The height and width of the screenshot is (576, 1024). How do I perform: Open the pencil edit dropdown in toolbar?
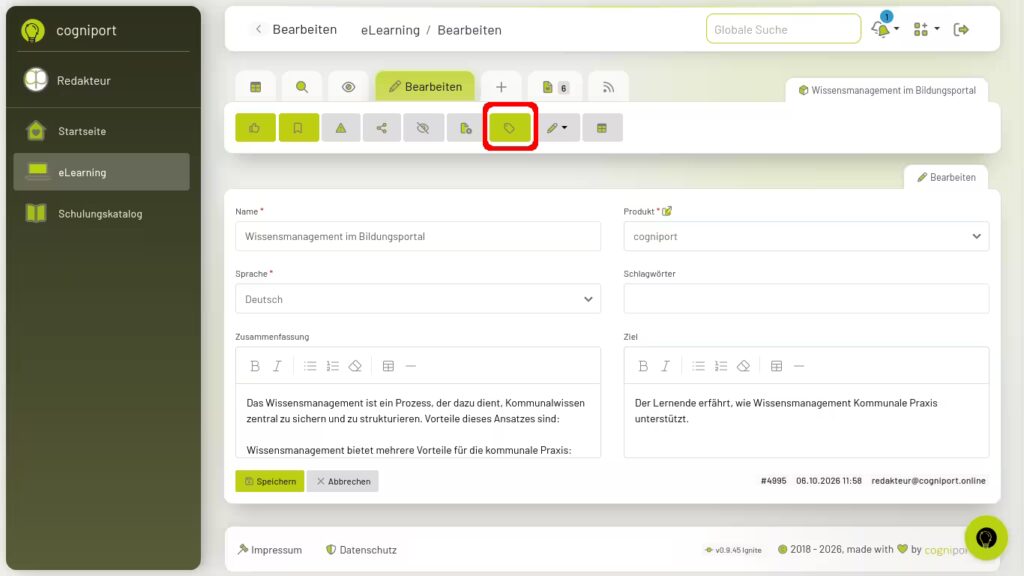[557, 128]
